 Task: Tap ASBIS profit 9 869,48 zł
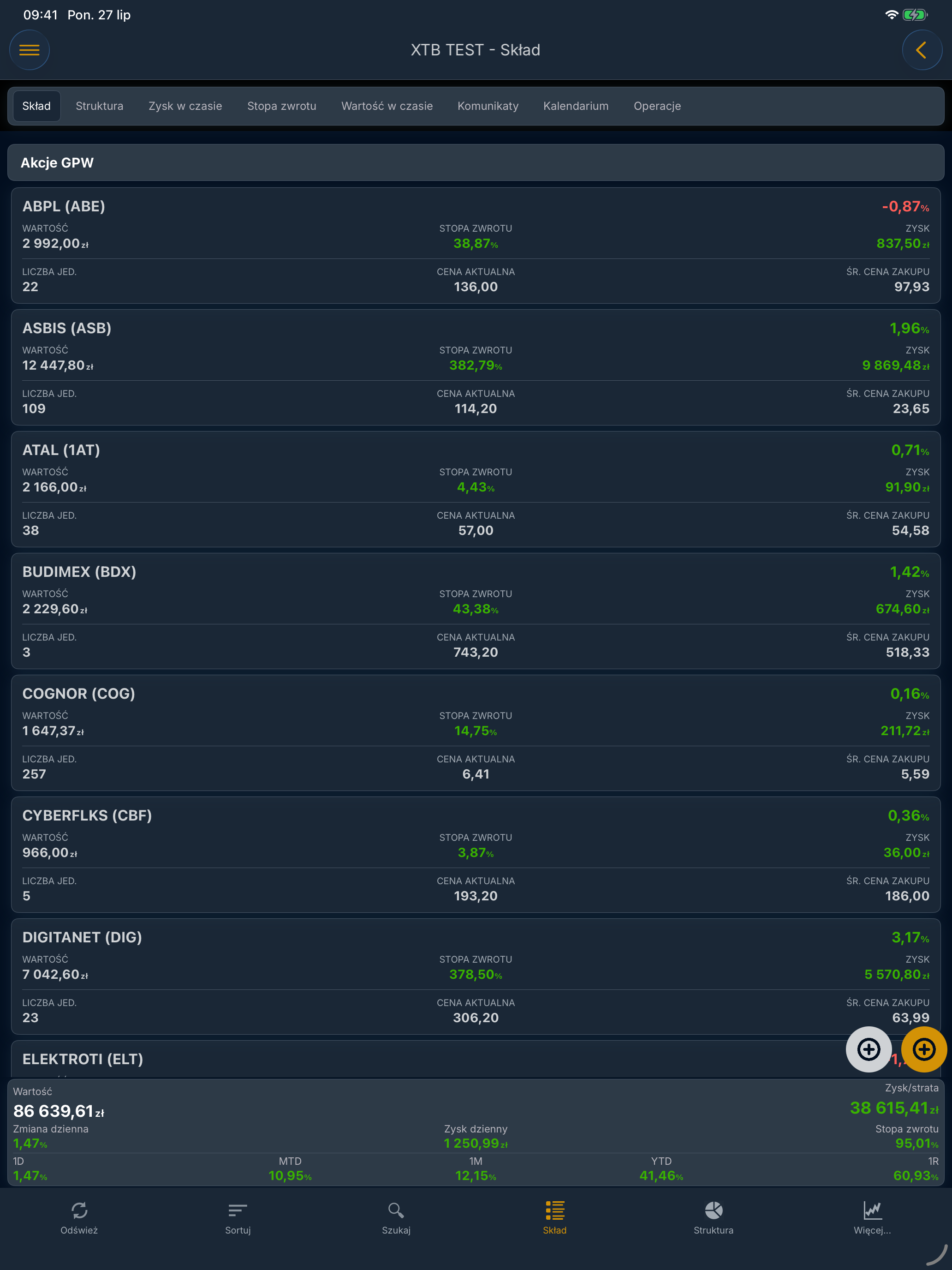pyautogui.click(x=896, y=365)
